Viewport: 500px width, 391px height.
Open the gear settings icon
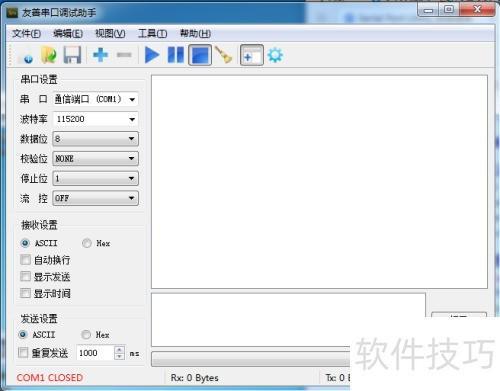point(275,55)
